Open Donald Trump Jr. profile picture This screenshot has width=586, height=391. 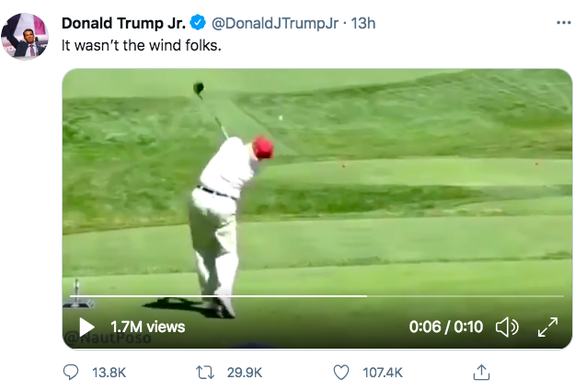25,36
